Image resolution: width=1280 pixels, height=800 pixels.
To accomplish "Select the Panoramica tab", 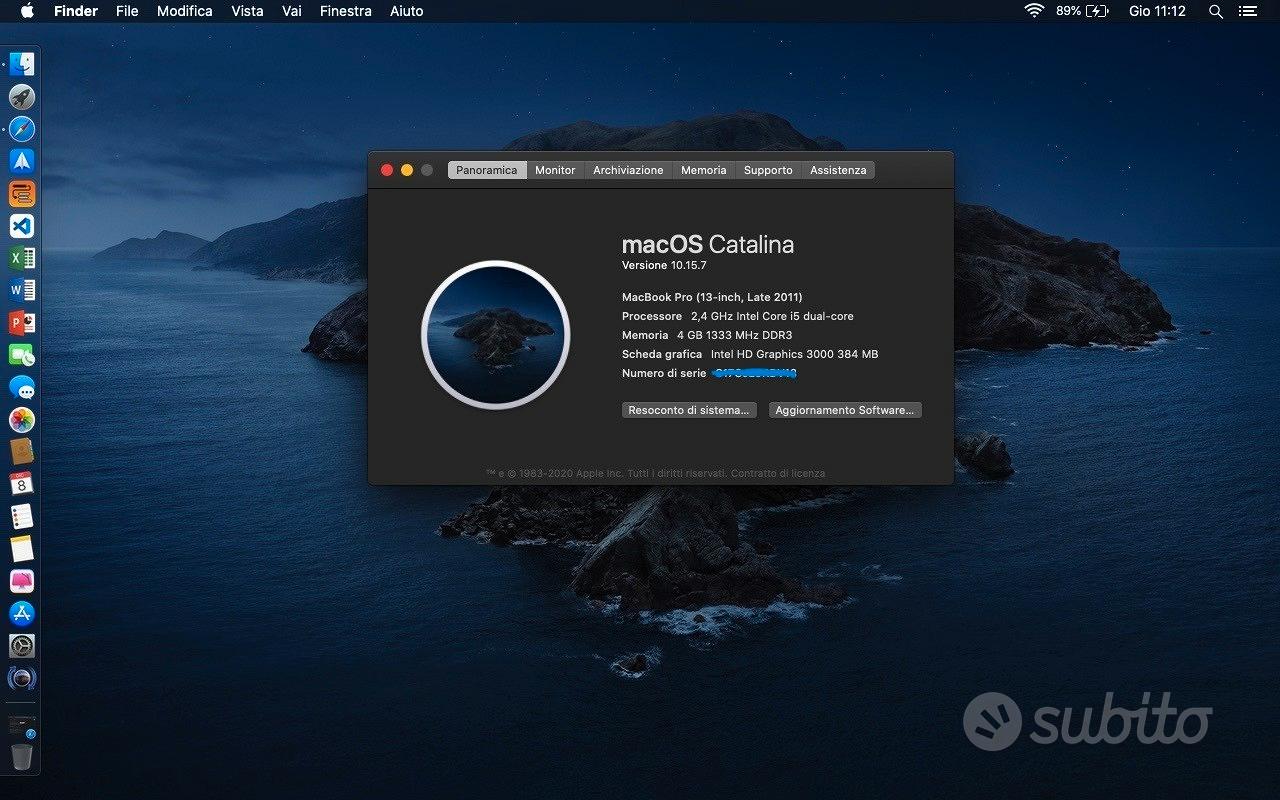I will point(487,170).
